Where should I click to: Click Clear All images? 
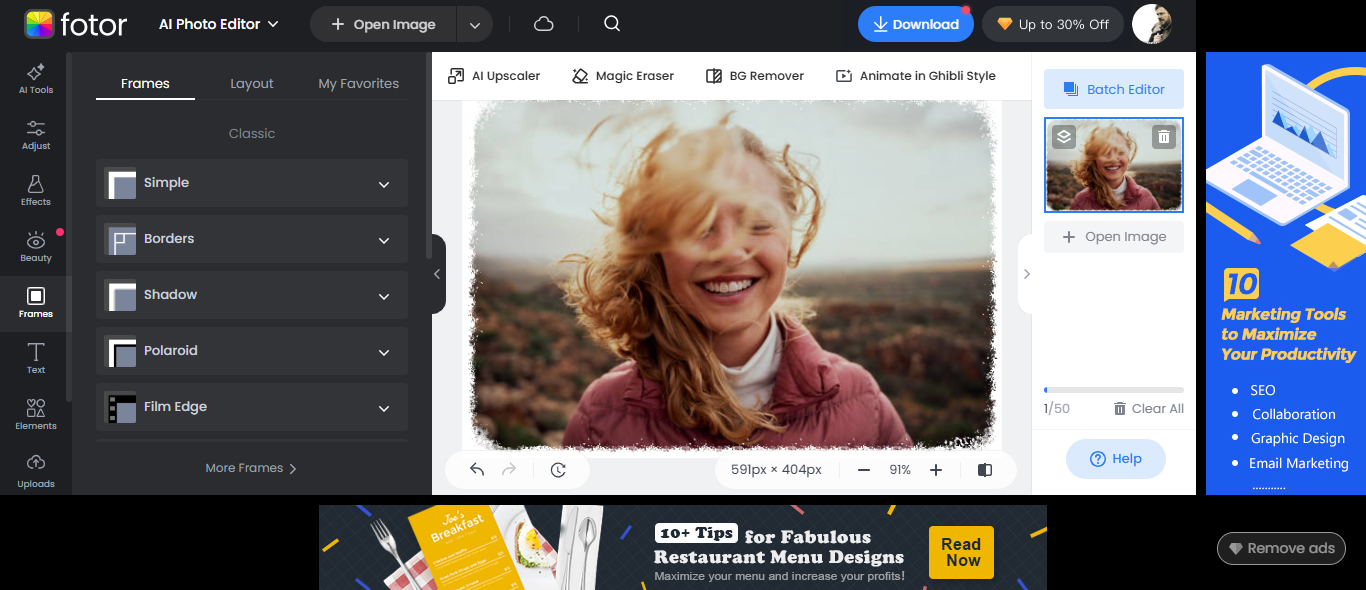click(1149, 408)
